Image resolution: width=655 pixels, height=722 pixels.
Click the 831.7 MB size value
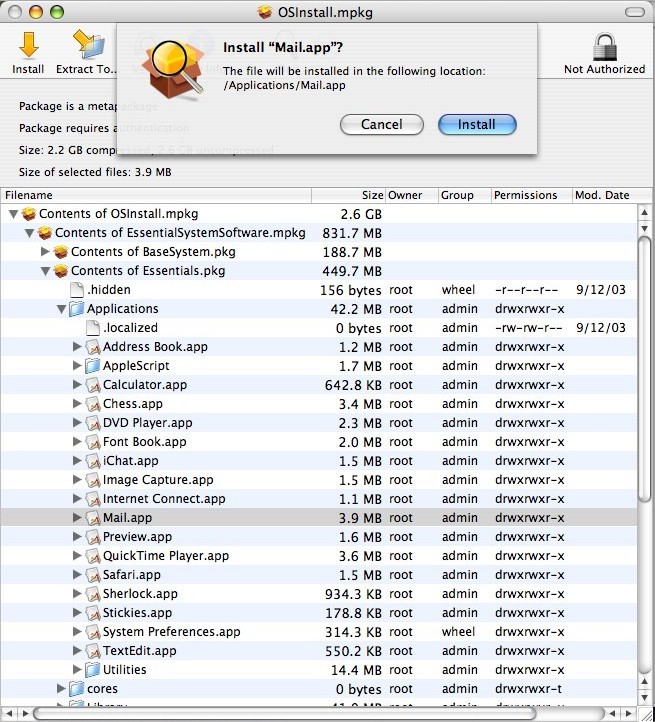(352, 233)
